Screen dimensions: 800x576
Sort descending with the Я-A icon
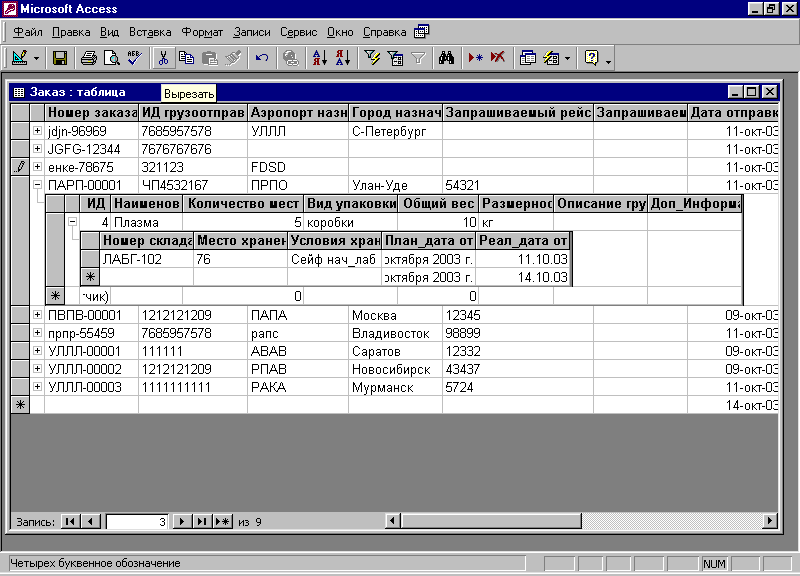(x=343, y=58)
